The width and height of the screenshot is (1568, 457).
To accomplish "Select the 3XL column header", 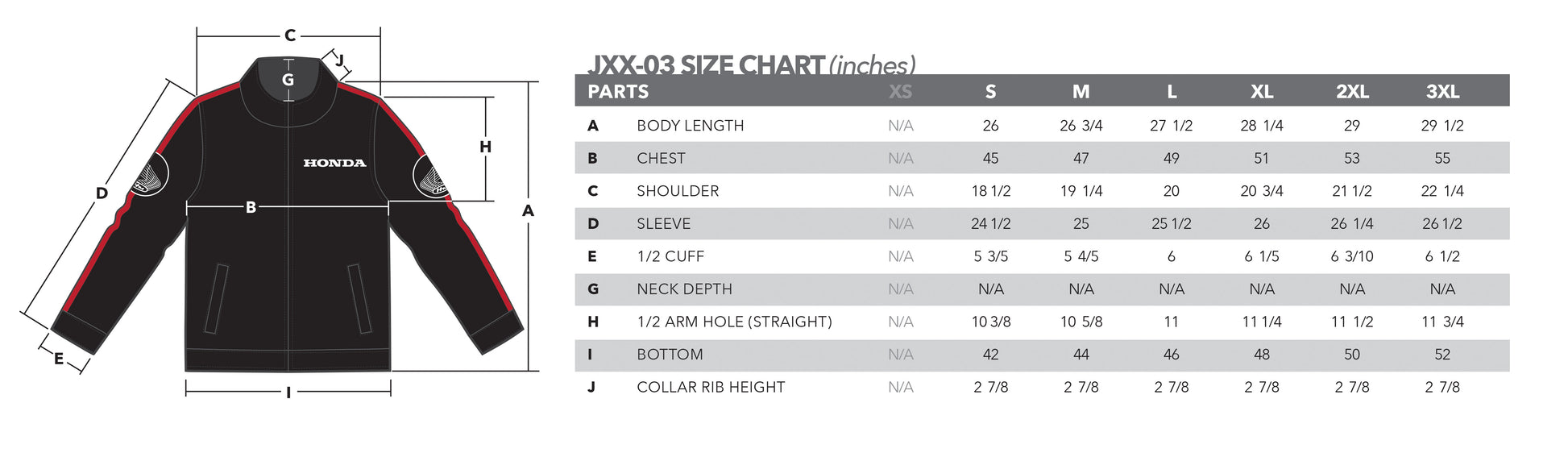I will coord(1442,92).
